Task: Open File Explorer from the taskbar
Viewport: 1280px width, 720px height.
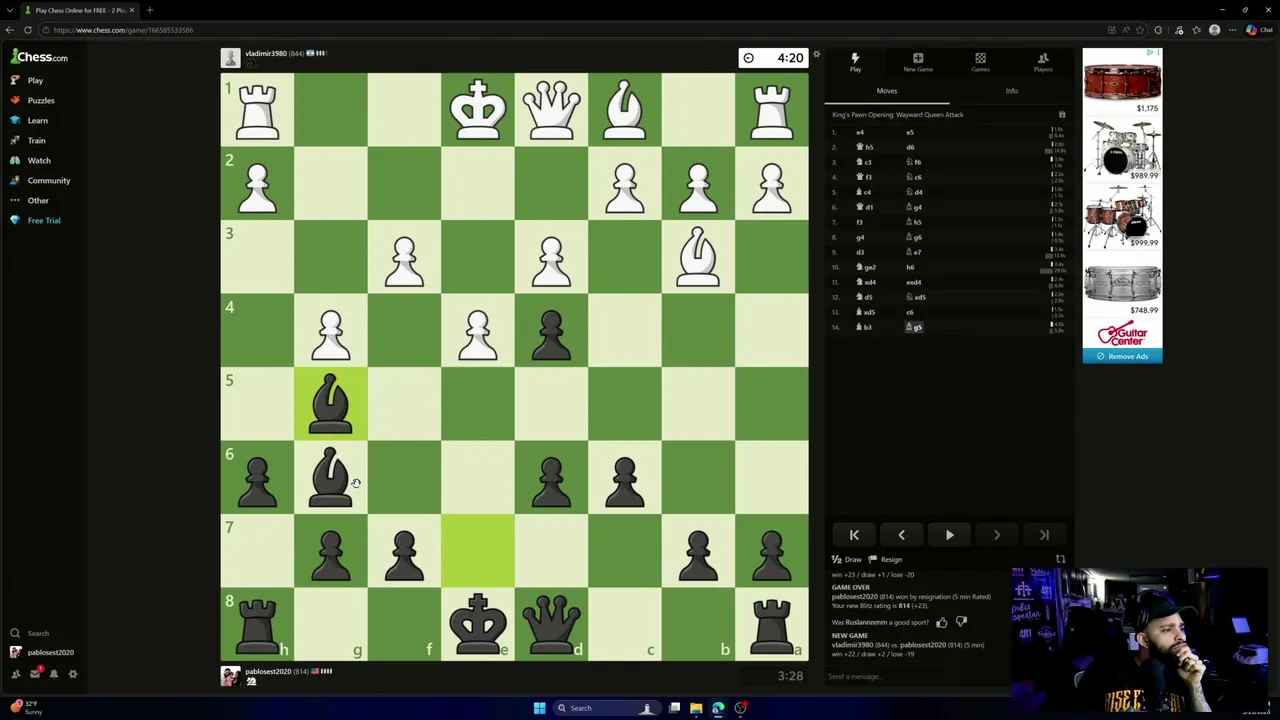Action: (x=696, y=708)
